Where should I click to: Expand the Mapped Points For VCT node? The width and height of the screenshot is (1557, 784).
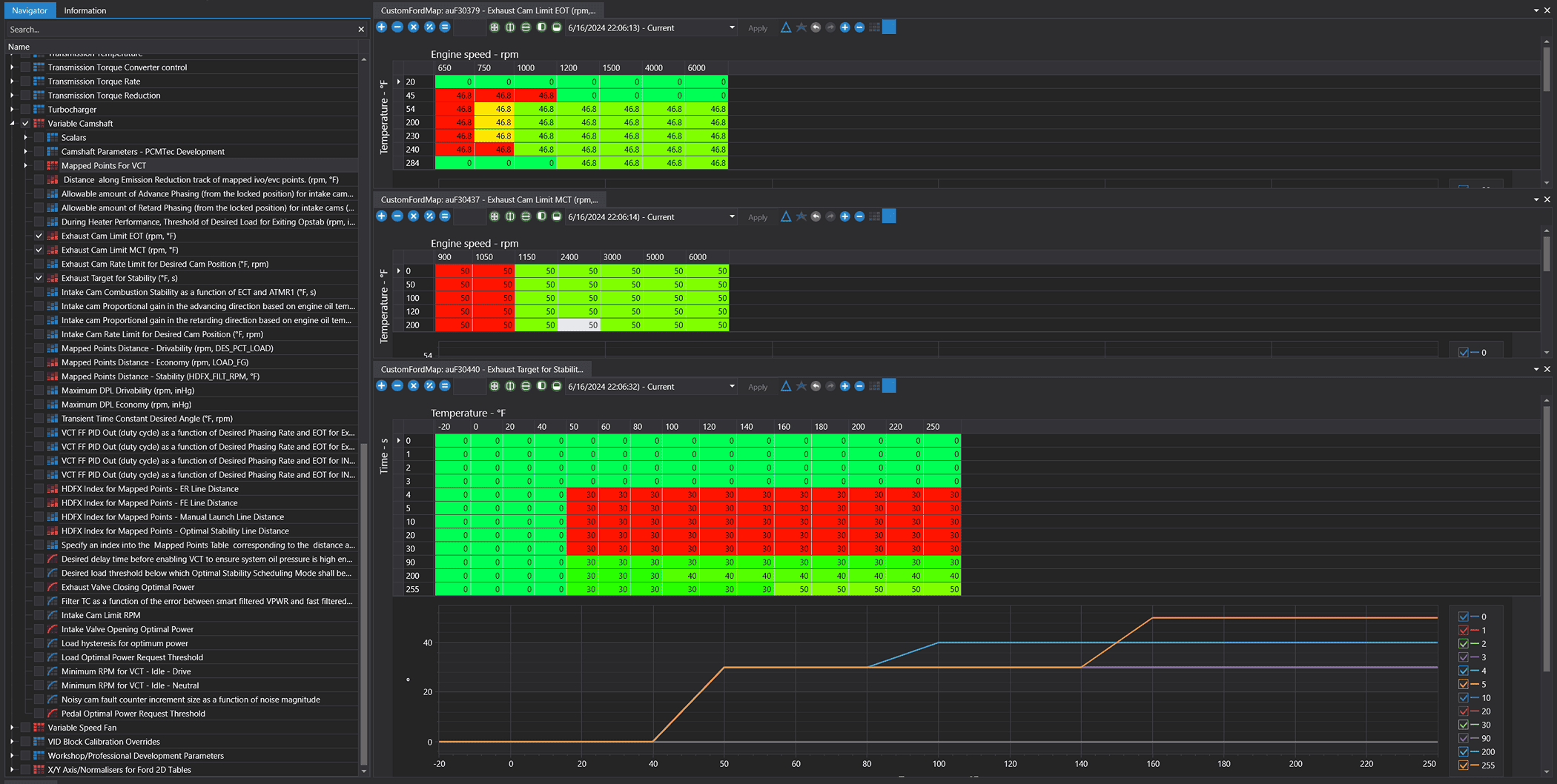pyautogui.click(x=25, y=166)
